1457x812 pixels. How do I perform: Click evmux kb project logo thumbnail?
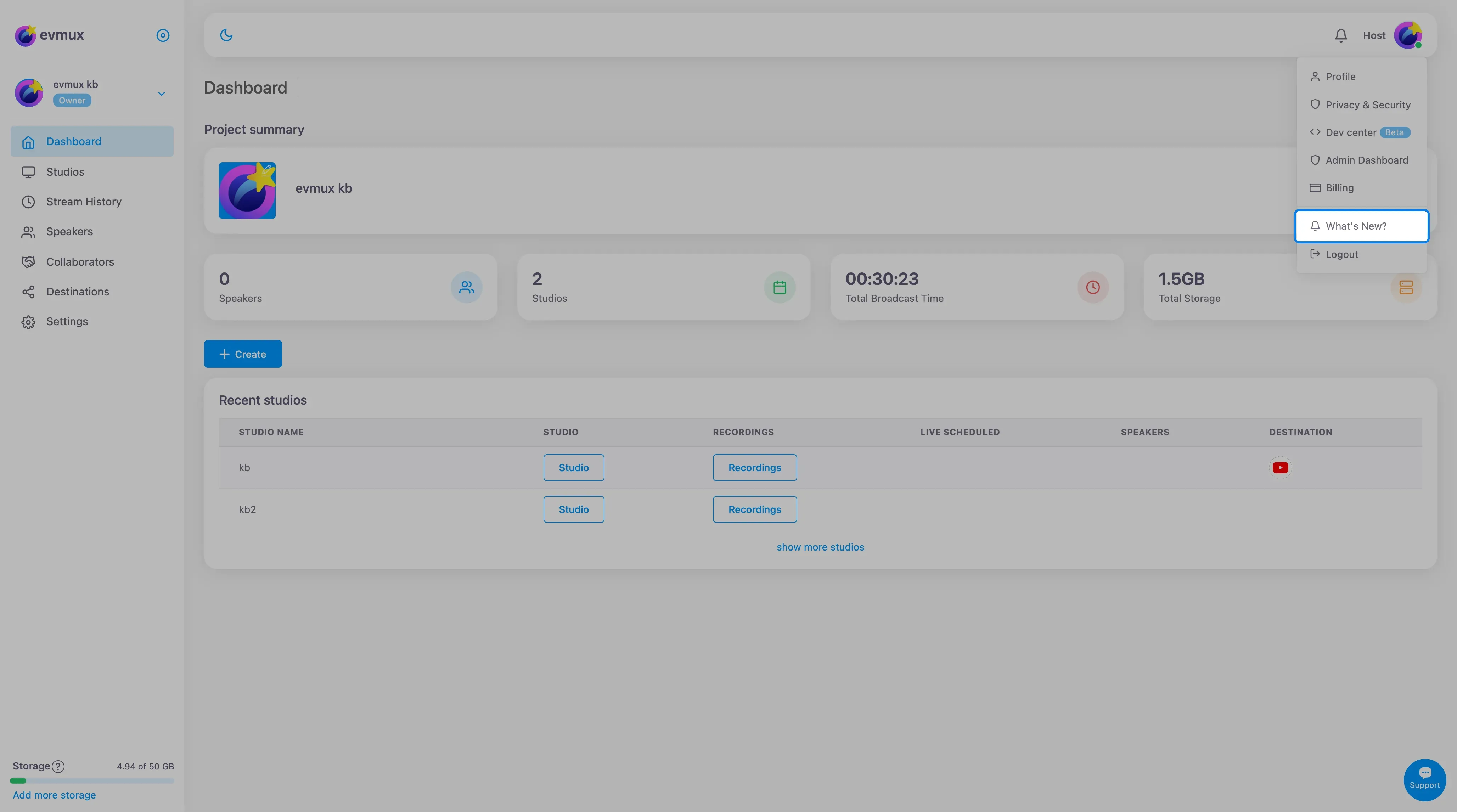tap(247, 191)
